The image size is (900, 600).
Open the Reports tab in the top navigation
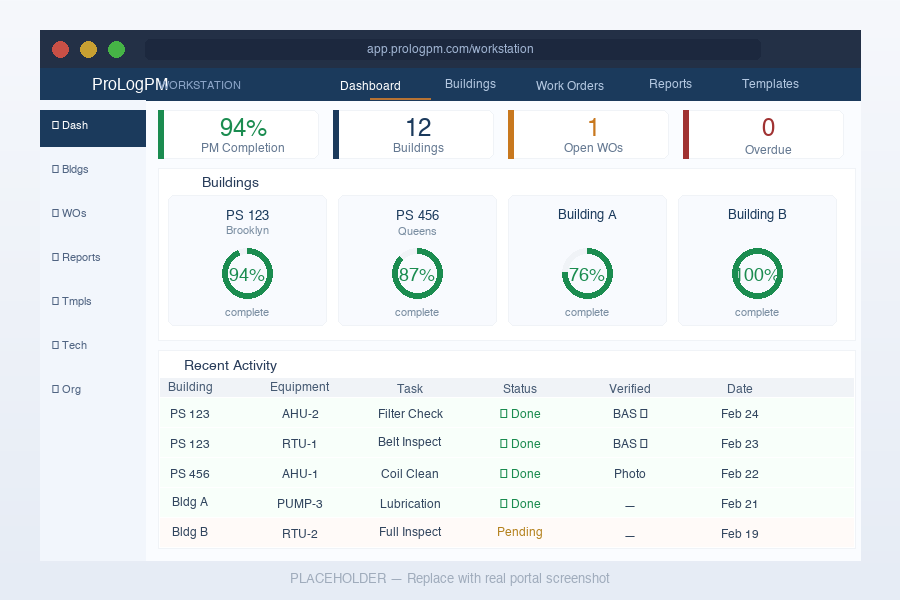670,84
